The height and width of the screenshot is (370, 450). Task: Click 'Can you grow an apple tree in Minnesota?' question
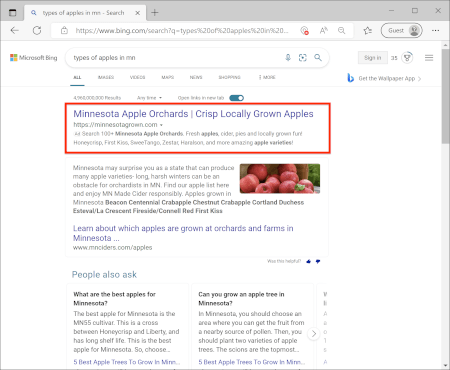[x=241, y=299]
